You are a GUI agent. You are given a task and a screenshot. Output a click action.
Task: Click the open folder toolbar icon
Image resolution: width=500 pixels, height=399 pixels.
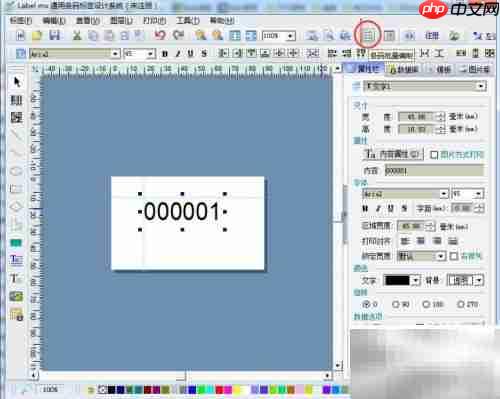click(x=37, y=35)
